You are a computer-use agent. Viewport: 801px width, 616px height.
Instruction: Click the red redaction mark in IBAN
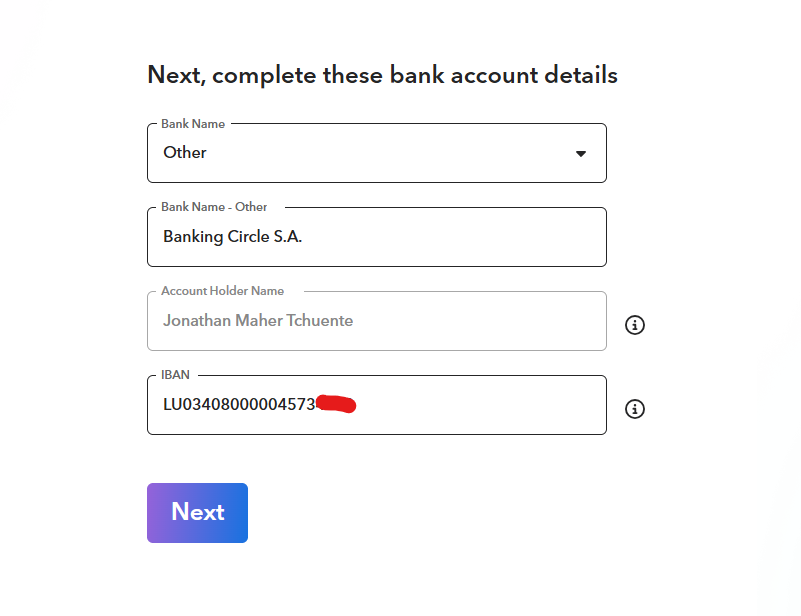pos(336,404)
